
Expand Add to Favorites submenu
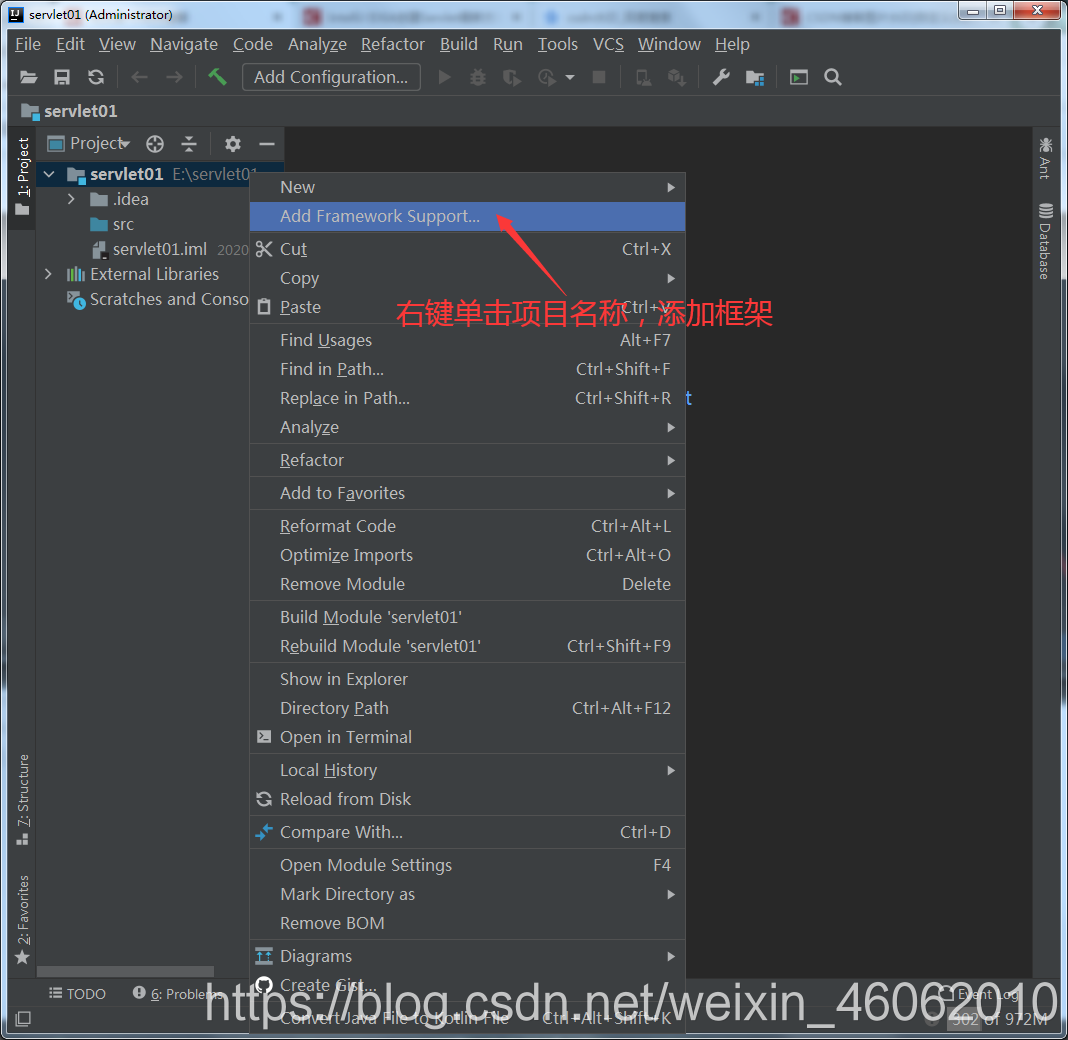click(x=467, y=493)
